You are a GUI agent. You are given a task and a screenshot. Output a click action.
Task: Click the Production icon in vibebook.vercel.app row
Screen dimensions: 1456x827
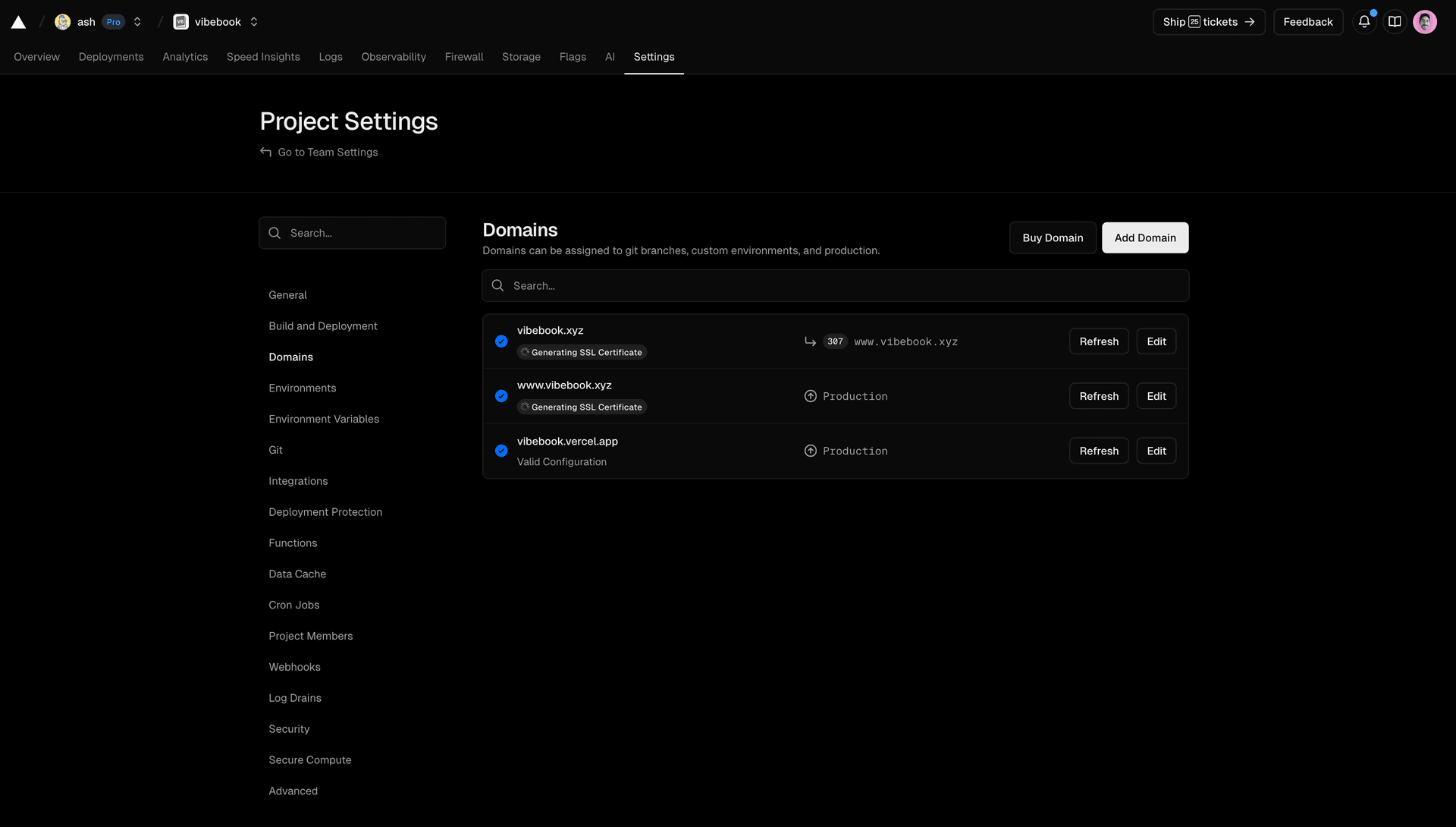810,451
